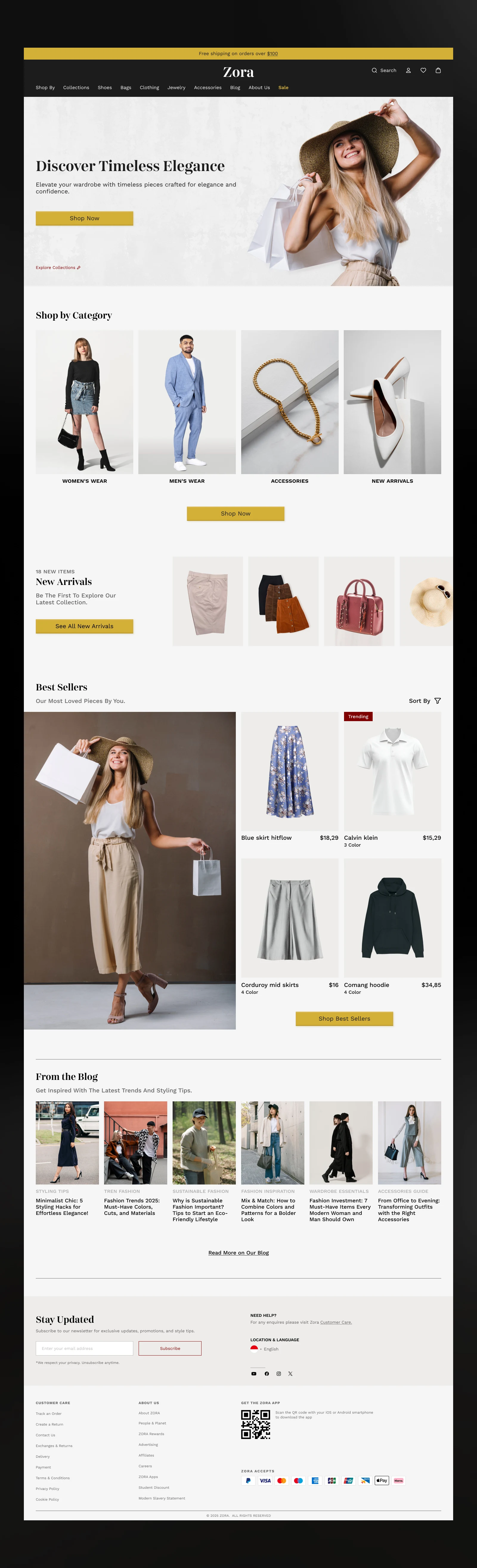This screenshot has width=477, height=1568.
Task: Go to the Sale nav item
Action: click(x=283, y=88)
